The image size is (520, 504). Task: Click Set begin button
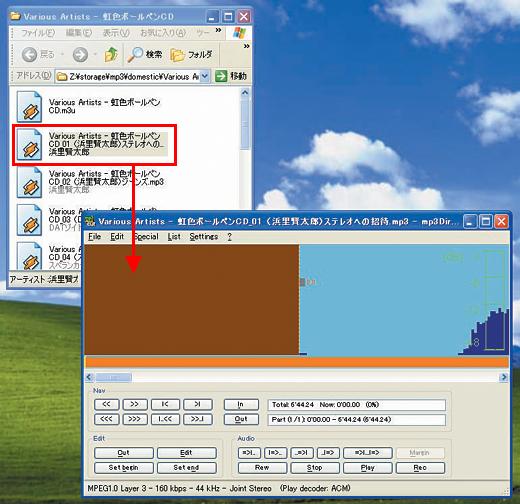click(123, 468)
